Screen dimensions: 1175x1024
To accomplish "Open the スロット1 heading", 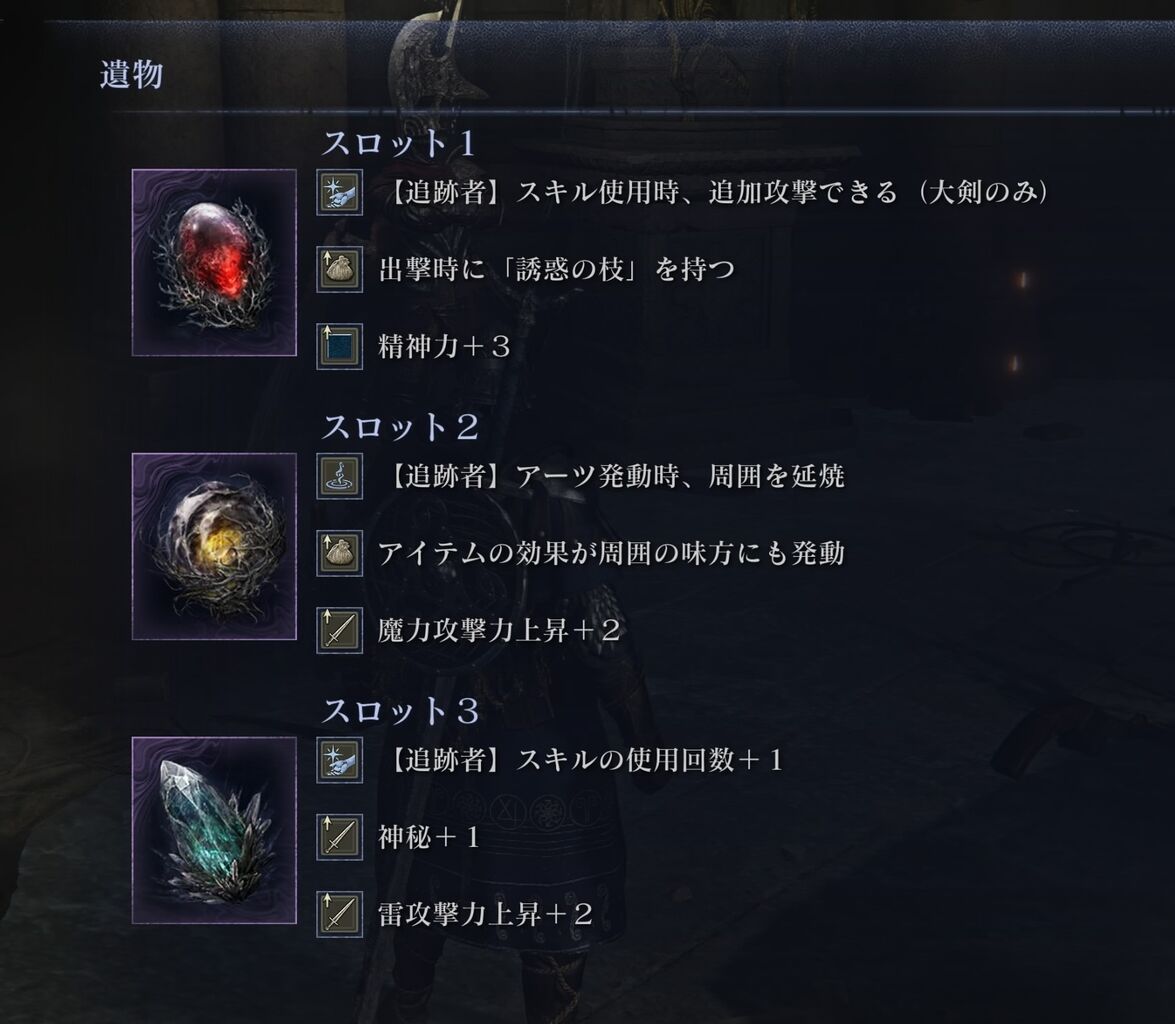I will click(x=399, y=143).
